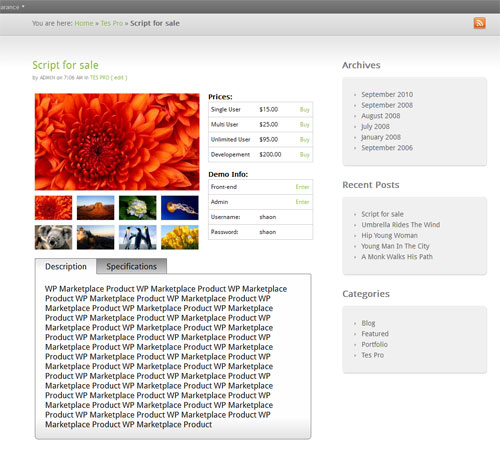Click the $200.00 price value
500x451 pixels.
coord(270,155)
